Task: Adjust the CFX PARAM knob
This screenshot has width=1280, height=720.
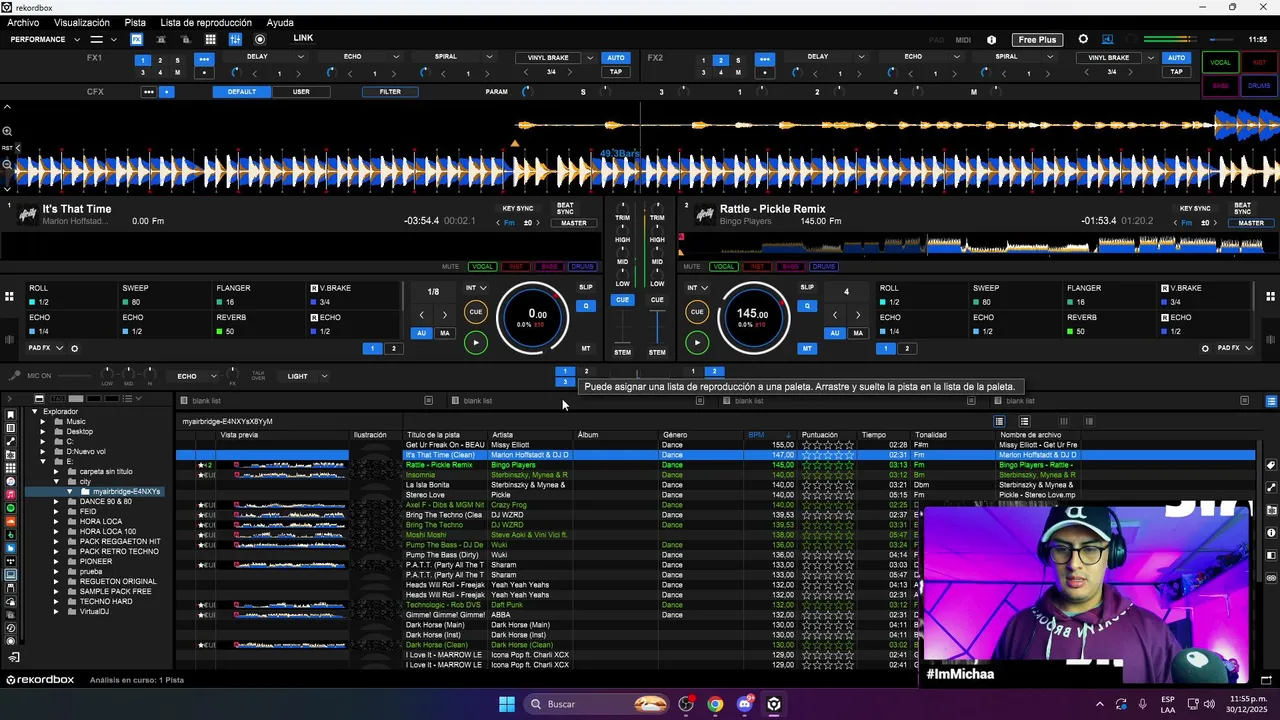Action: coord(528,92)
